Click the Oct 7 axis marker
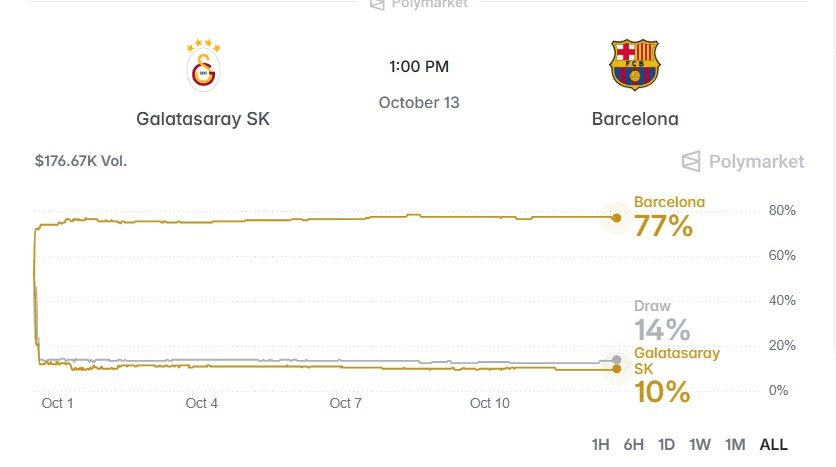 [345, 403]
